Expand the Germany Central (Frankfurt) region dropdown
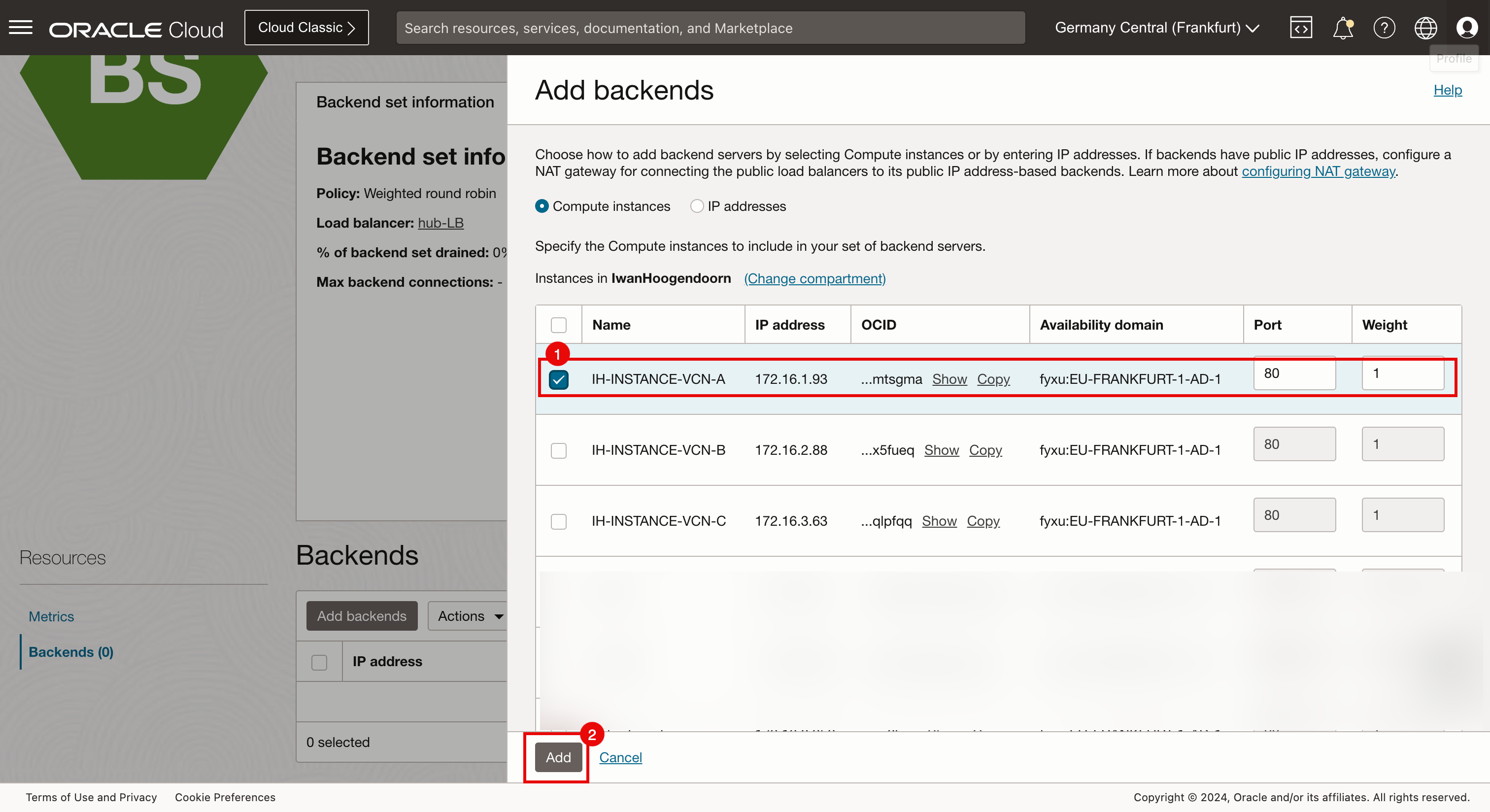This screenshot has height=812, width=1490. pyautogui.click(x=1157, y=28)
